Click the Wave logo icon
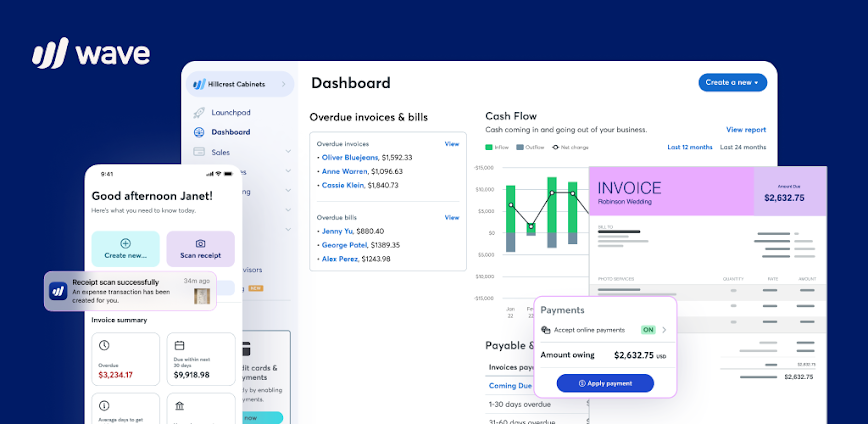This screenshot has height=424, width=868. coord(49,54)
